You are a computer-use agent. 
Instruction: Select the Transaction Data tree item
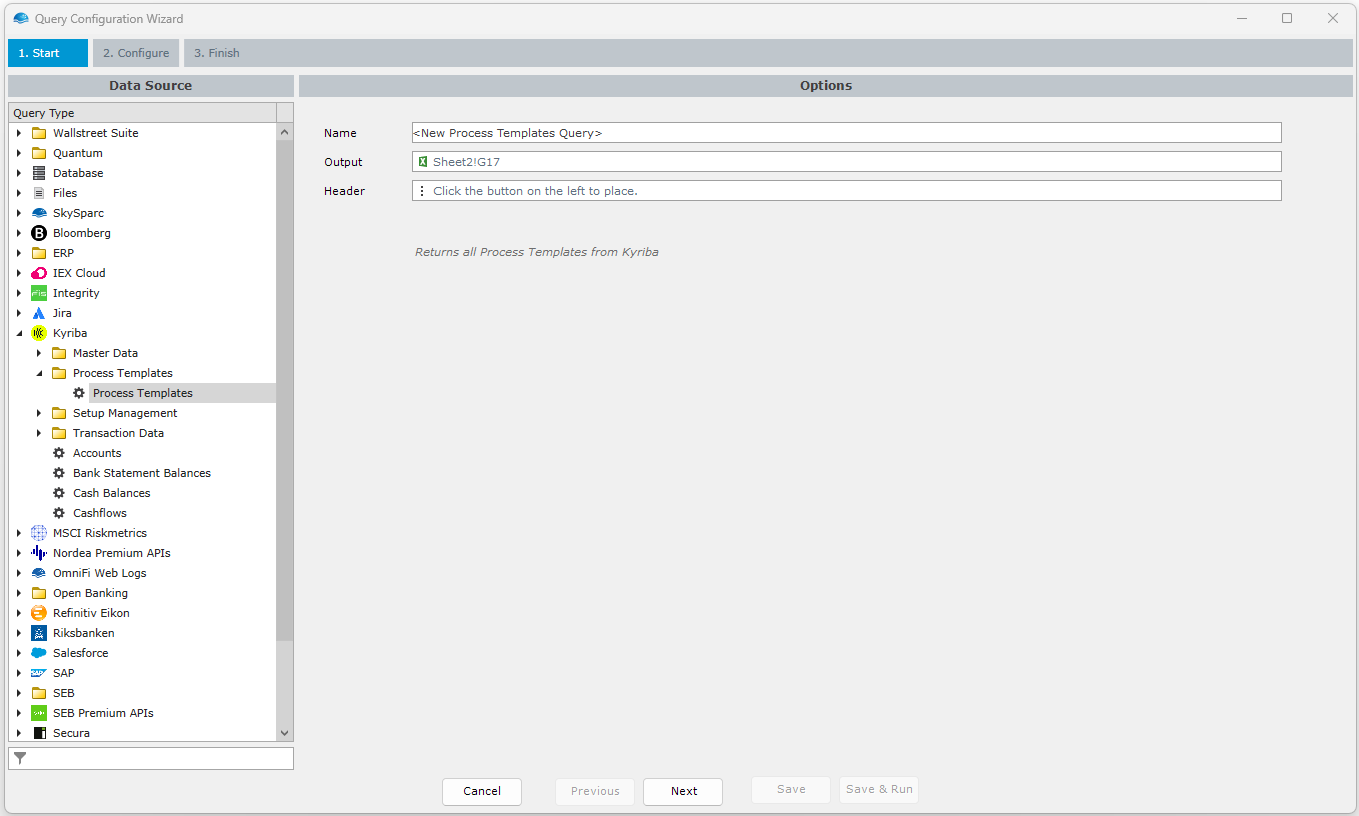click(118, 433)
